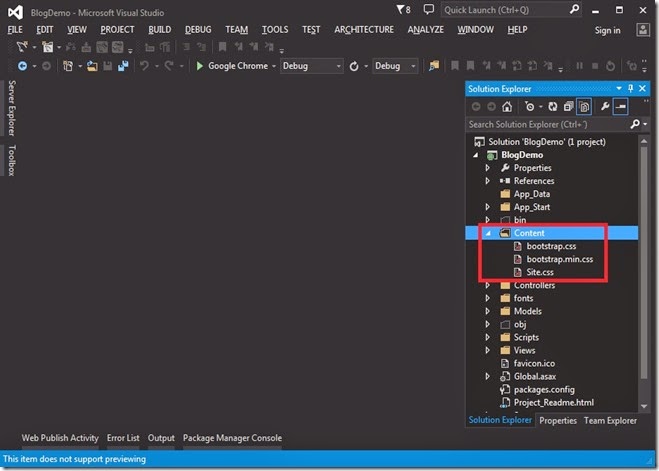Open the second Debug combo box
The width and height of the screenshot is (659, 471).
395,66
